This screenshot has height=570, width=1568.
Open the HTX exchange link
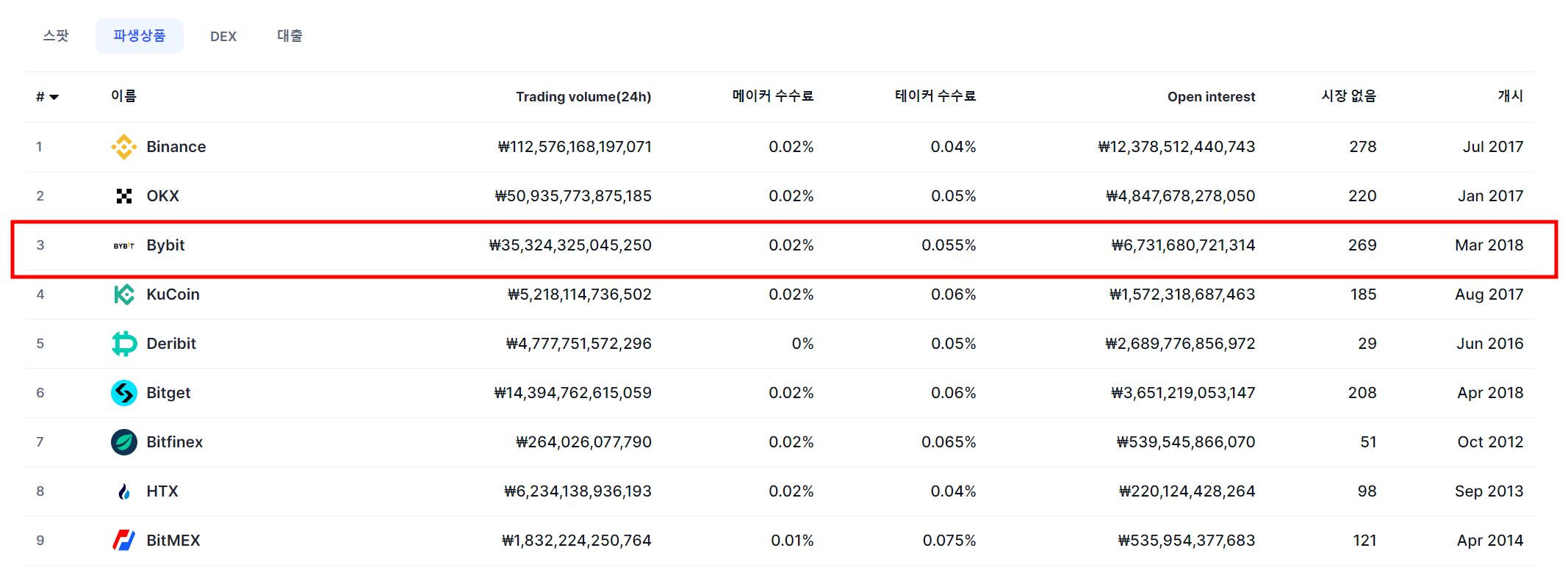click(x=162, y=491)
